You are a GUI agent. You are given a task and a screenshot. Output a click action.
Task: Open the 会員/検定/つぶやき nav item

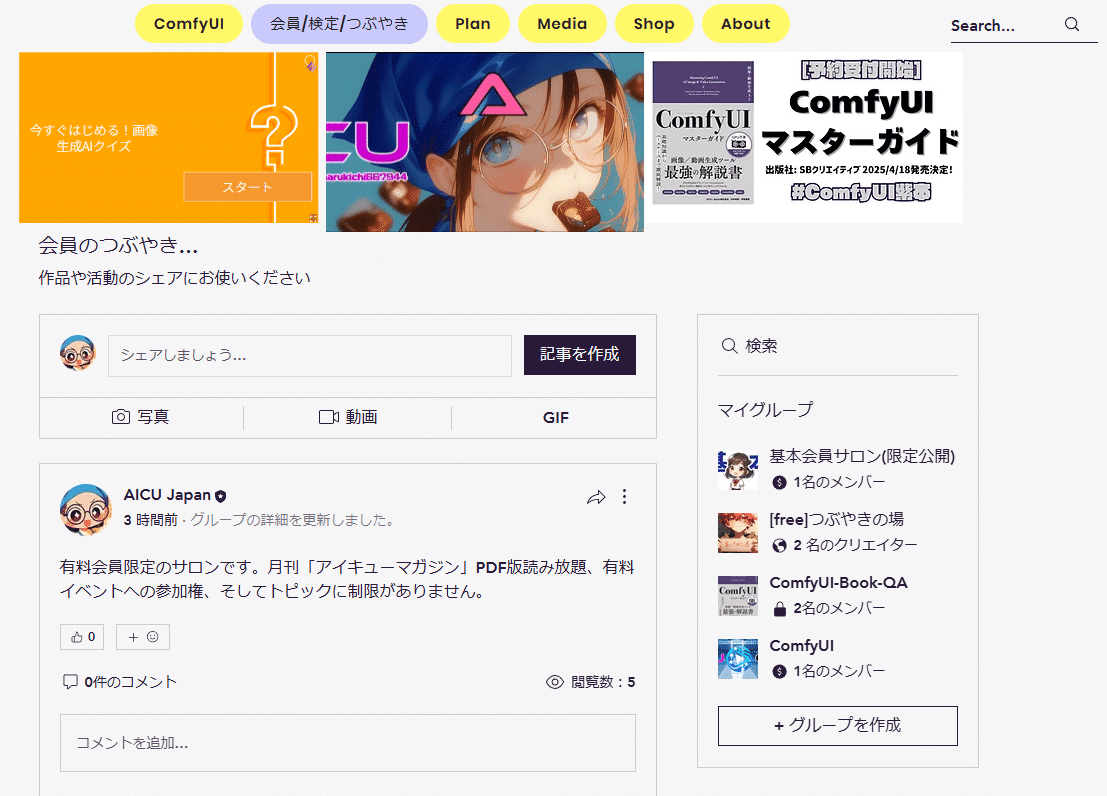[x=340, y=23]
